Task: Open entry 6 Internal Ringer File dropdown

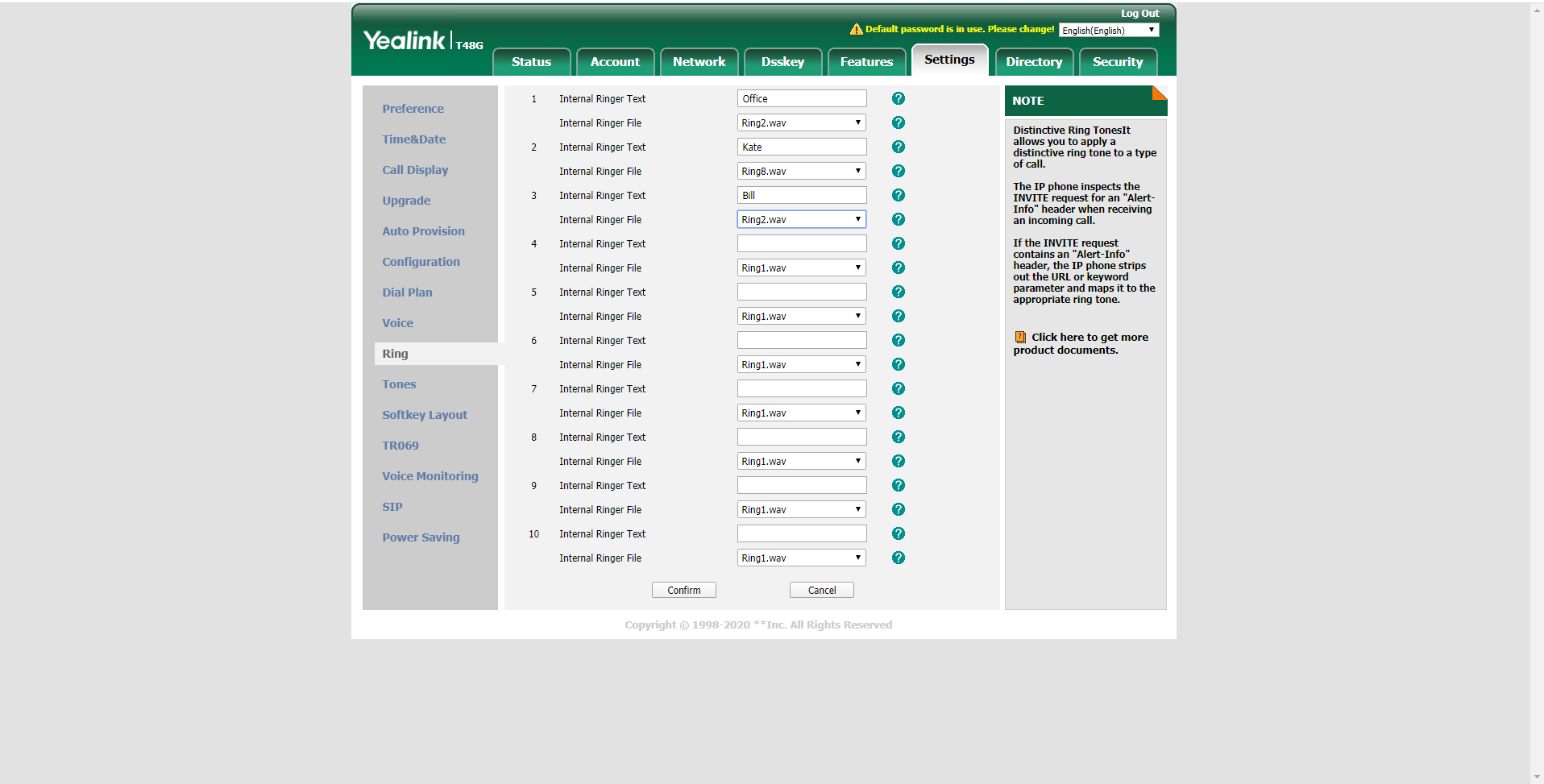Action: (802, 364)
